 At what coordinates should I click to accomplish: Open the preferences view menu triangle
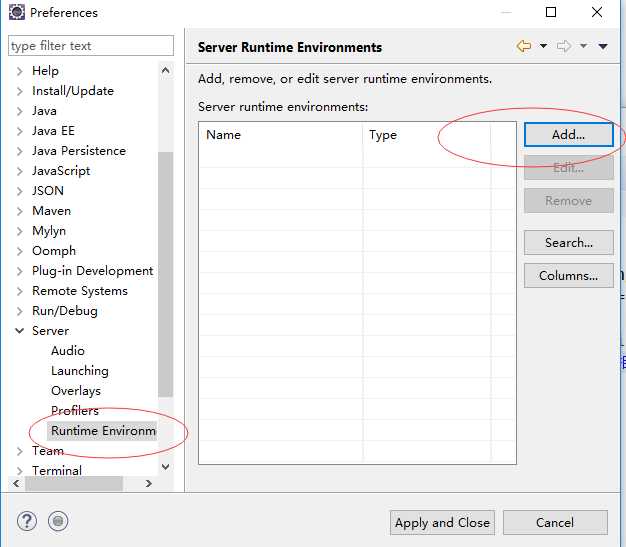pyautogui.click(x=603, y=46)
